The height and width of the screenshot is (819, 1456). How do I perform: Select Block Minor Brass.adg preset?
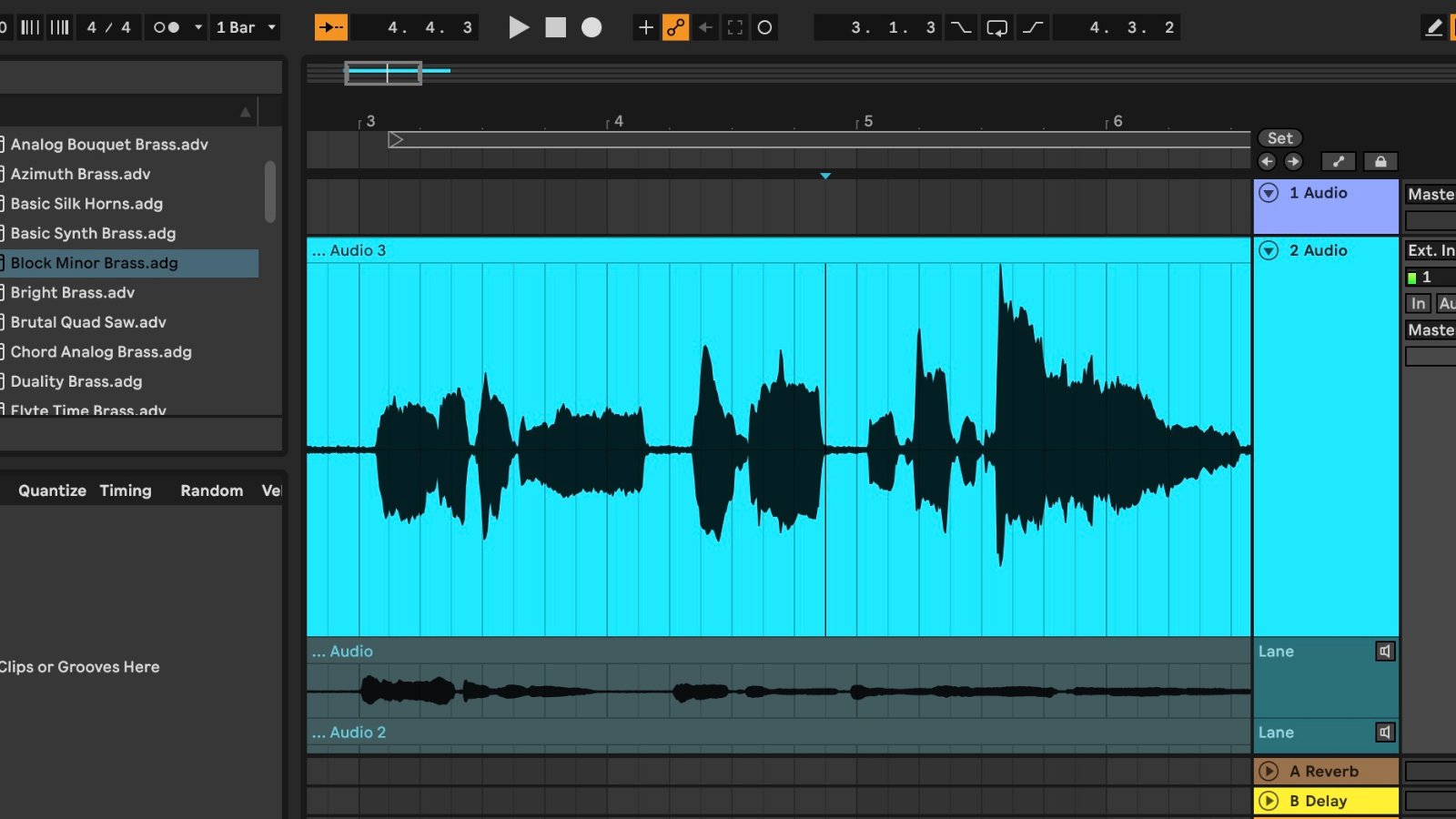(x=94, y=263)
